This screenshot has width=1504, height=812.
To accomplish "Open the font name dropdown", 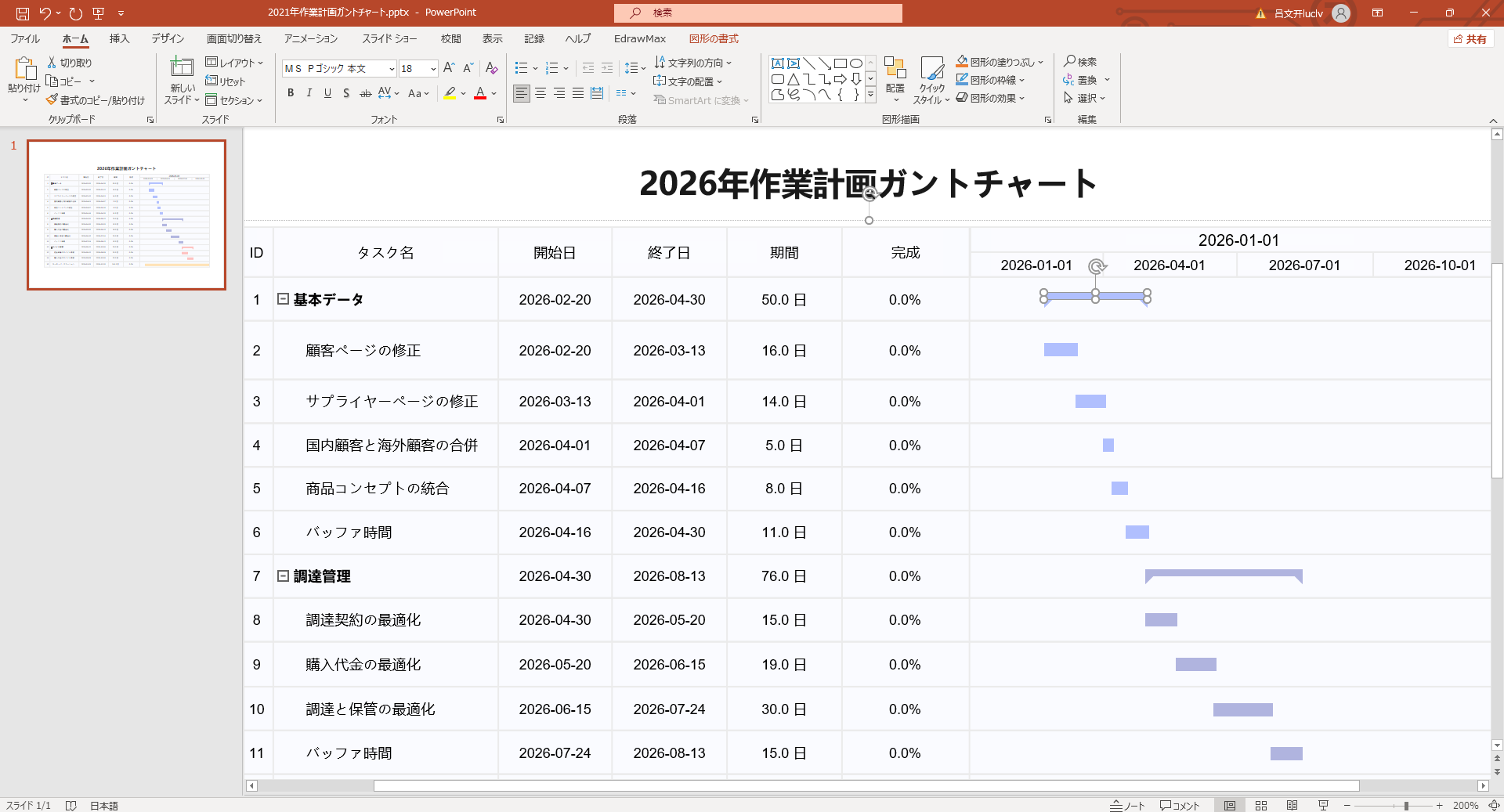I will click(392, 69).
